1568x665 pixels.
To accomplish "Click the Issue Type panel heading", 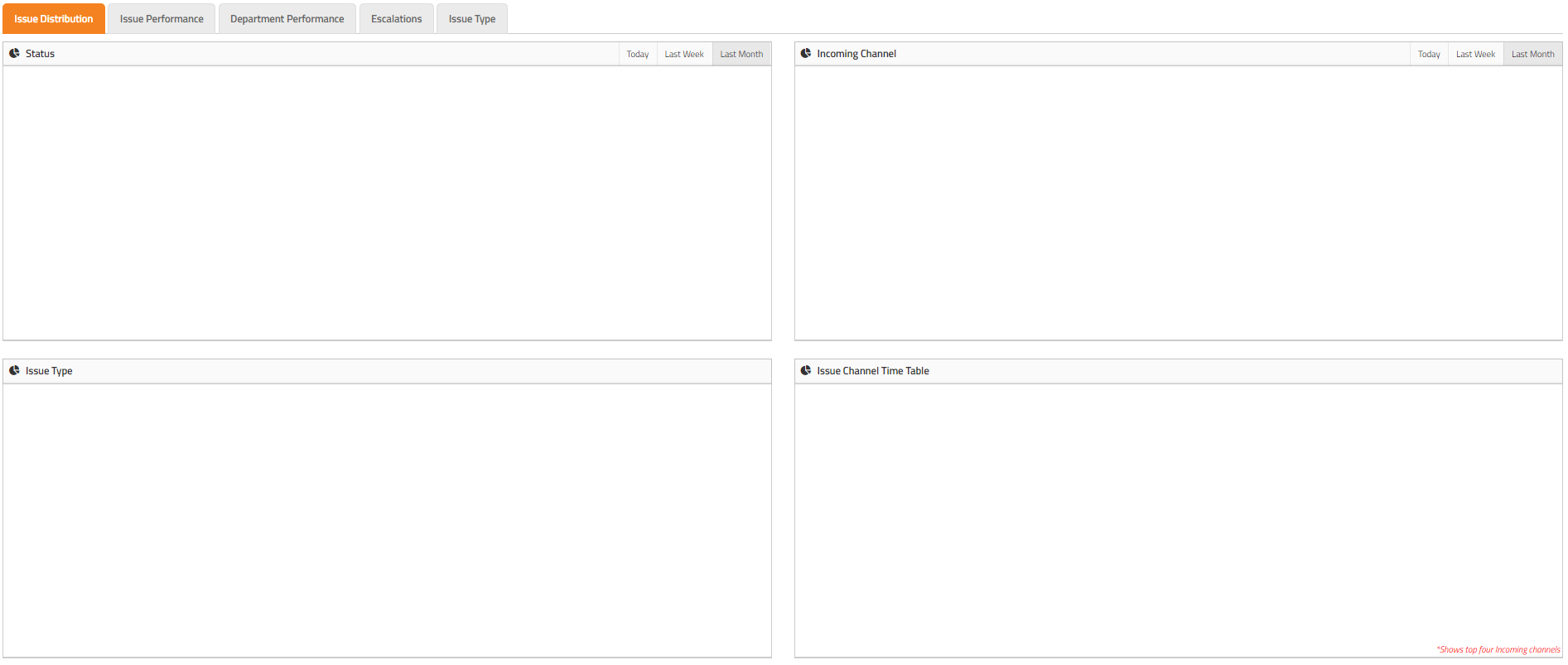I will (x=49, y=371).
